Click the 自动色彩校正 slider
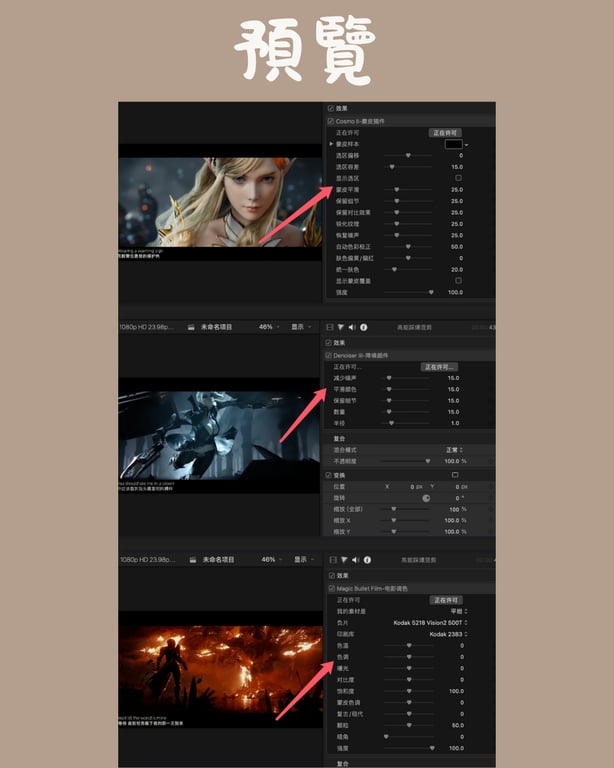This screenshot has width=614, height=768. 408,247
